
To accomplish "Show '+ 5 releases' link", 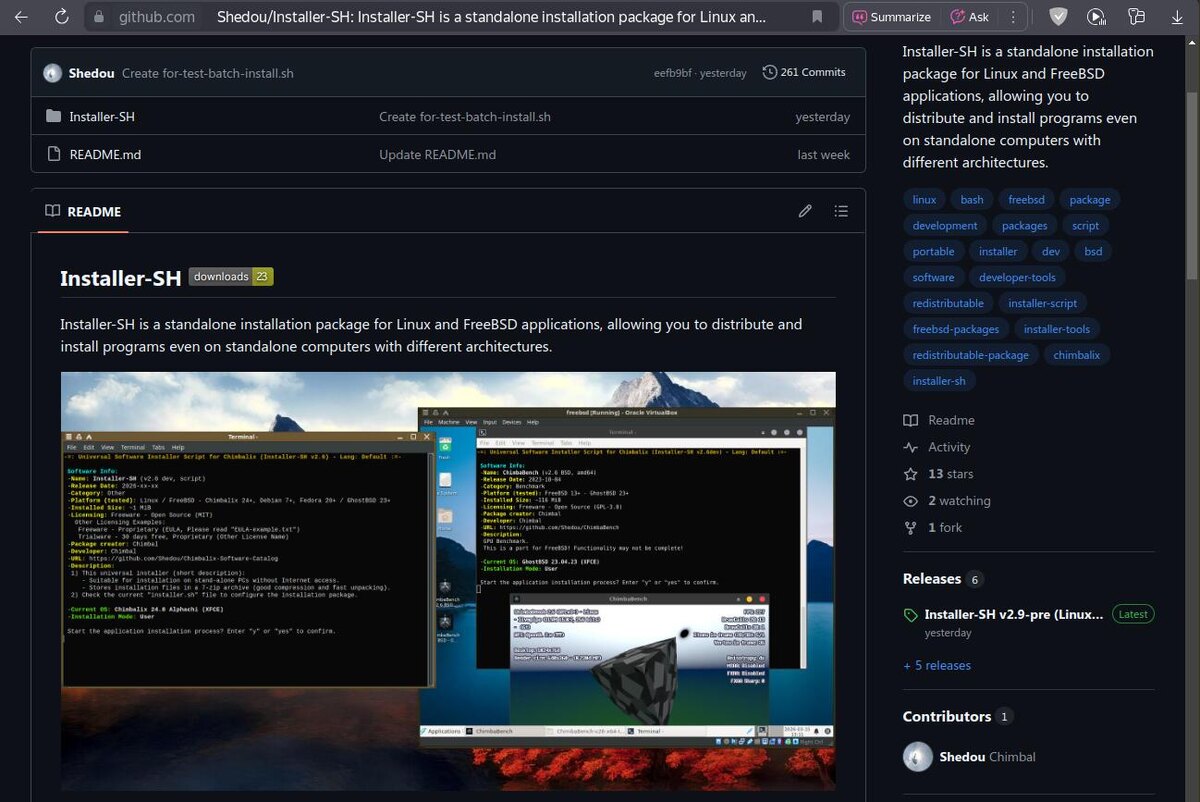I will (937, 665).
